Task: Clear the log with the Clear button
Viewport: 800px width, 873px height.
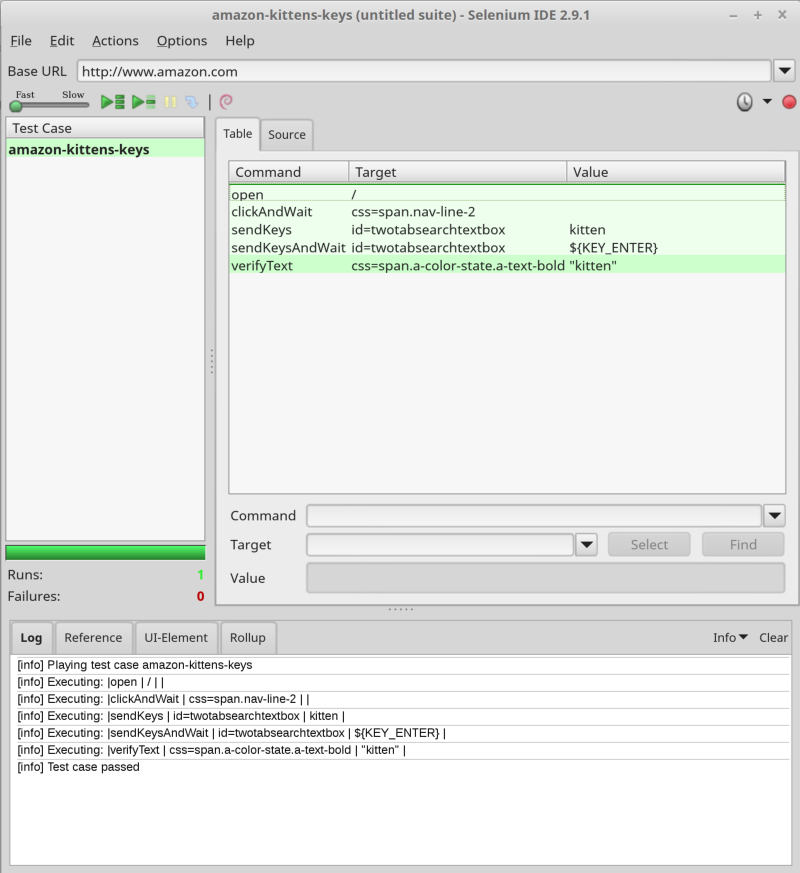Action: pyautogui.click(x=773, y=637)
